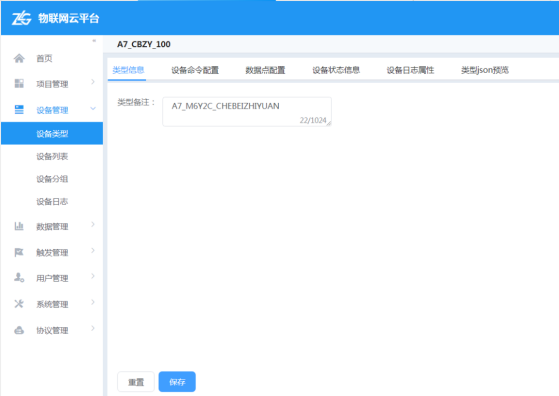Click the A7_CBZY_100 title text

click(x=144, y=44)
